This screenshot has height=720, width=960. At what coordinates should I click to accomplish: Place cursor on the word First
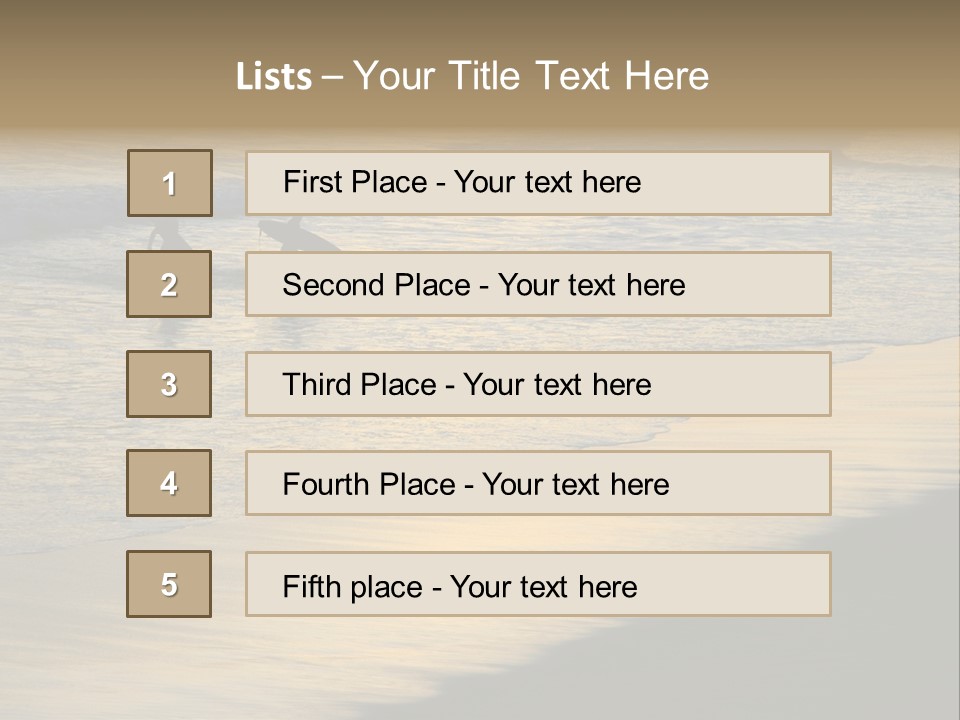coord(312,182)
